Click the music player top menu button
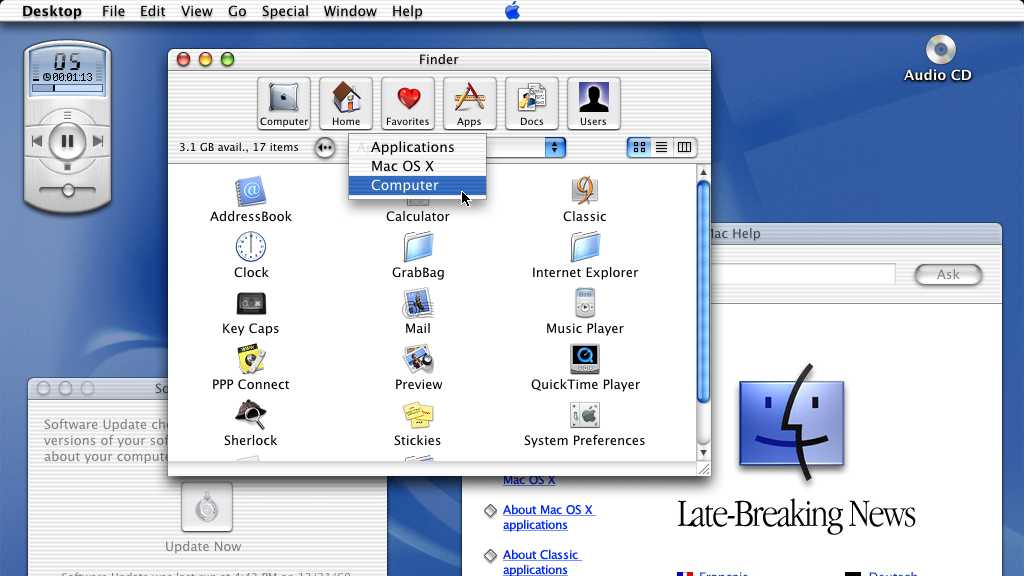Image resolution: width=1024 pixels, height=576 pixels. pyautogui.click(x=67, y=116)
